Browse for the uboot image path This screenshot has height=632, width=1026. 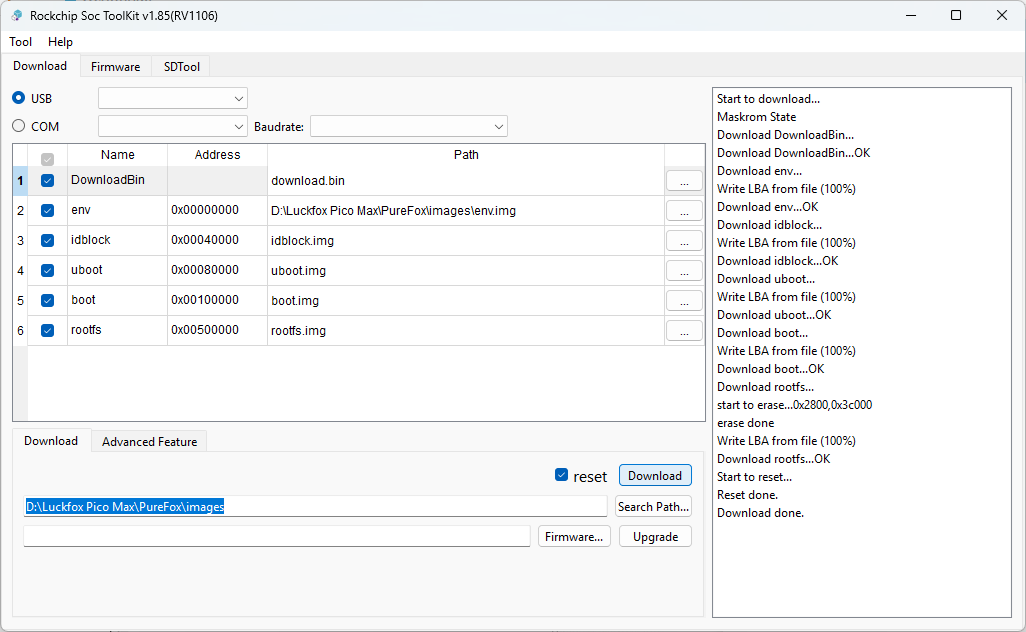(684, 271)
